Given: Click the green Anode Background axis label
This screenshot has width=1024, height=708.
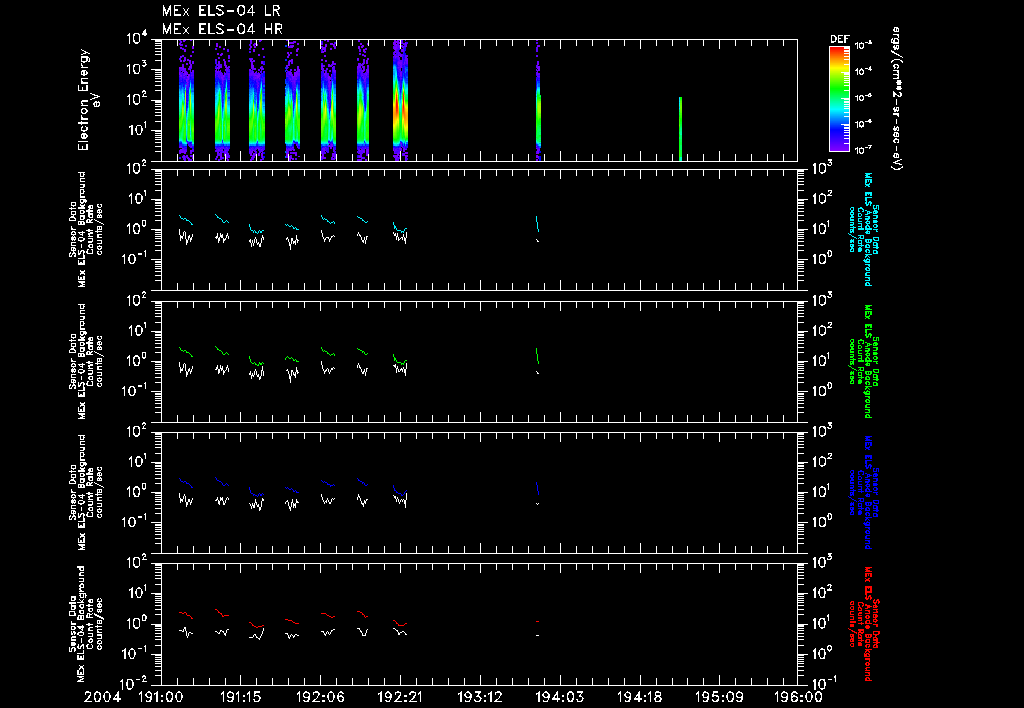Looking at the screenshot, I should (x=863, y=361).
